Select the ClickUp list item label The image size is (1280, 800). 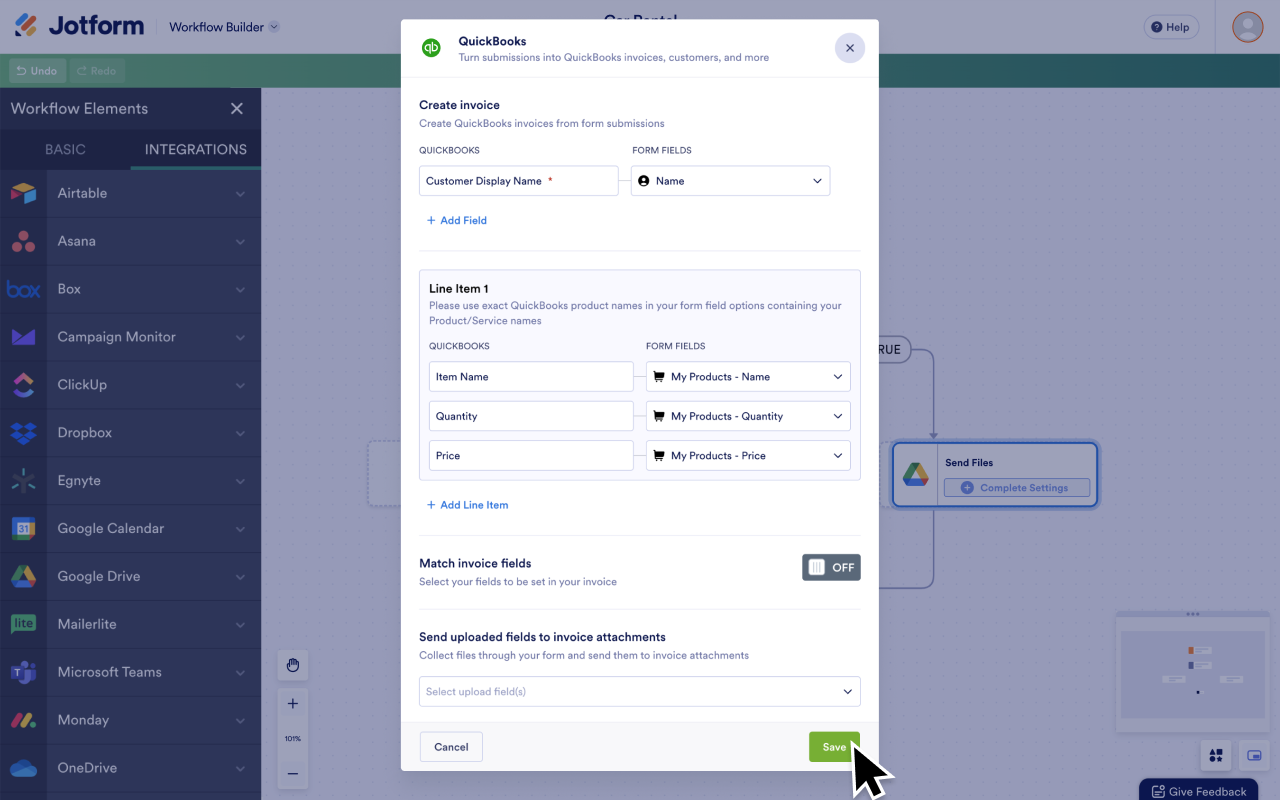[x=82, y=385]
